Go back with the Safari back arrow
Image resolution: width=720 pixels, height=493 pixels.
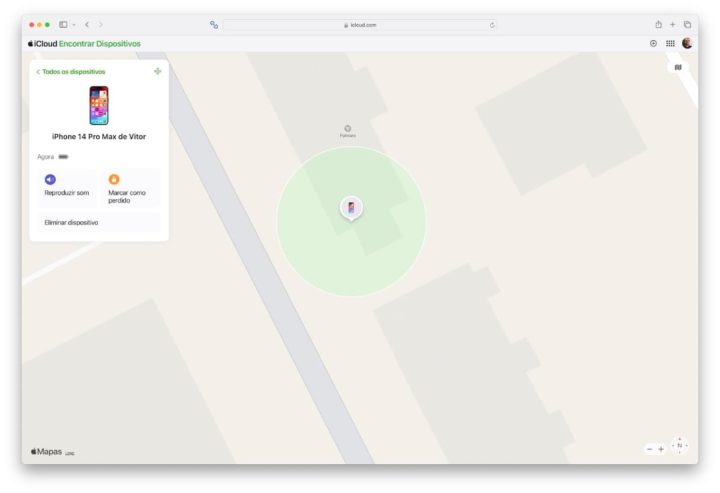pyautogui.click(x=87, y=25)
